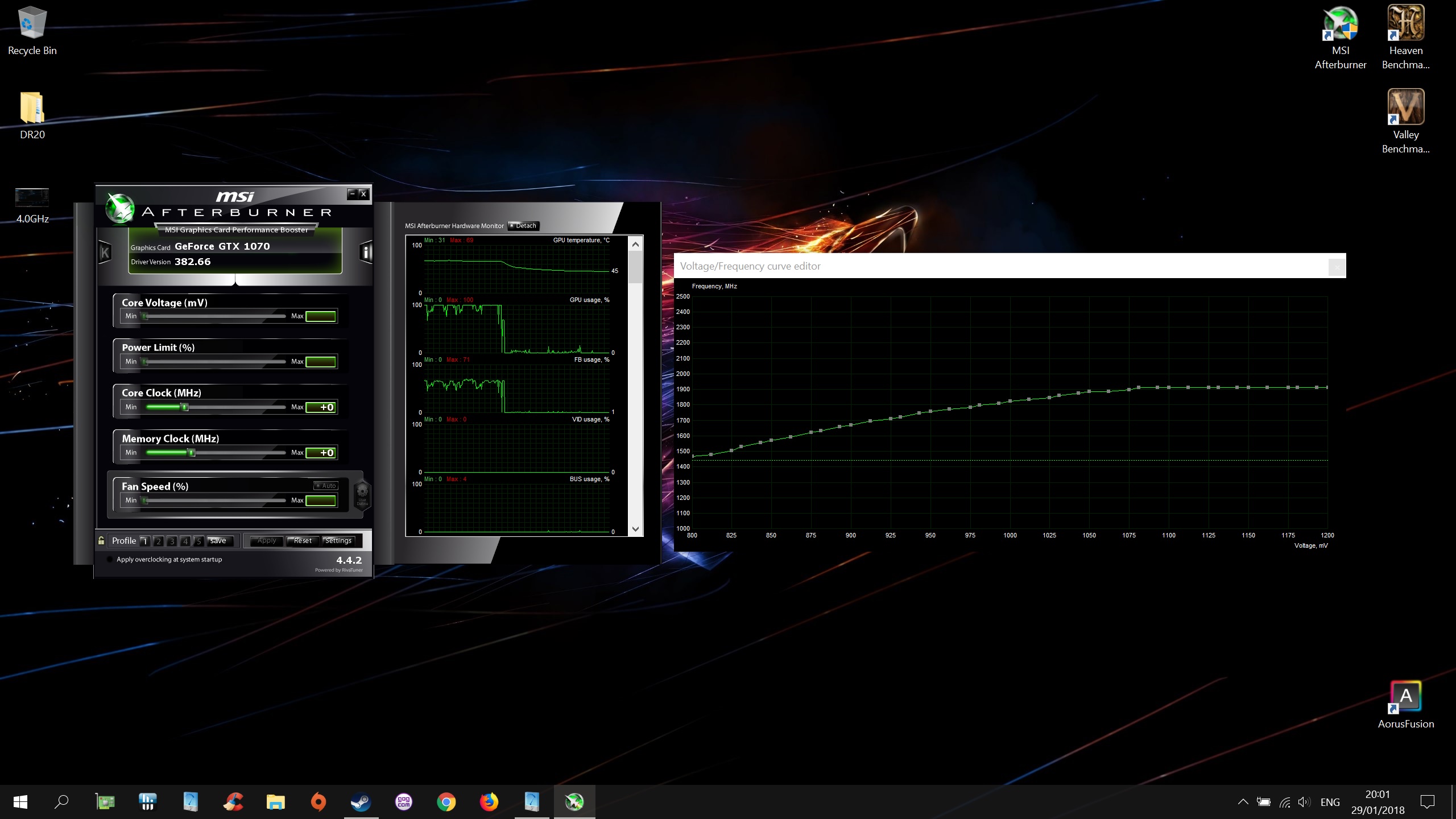
Task: Open the graphics card taskbar icon
Action: [105, 802]
